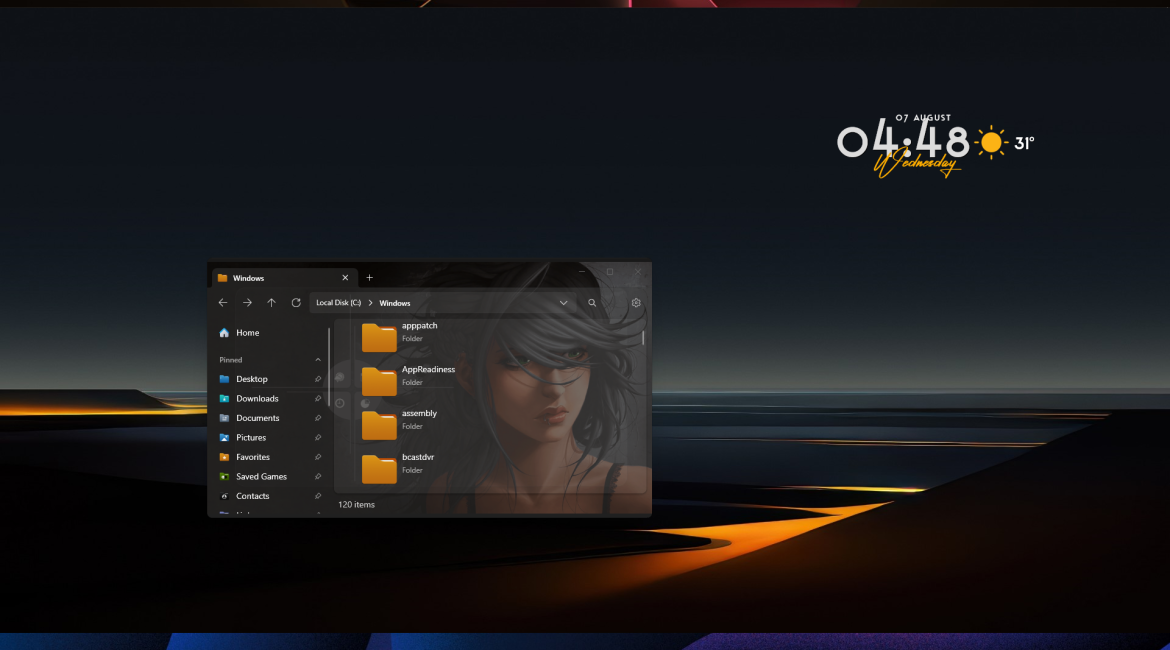Click the Back navigation arrow
This screenshot has height=650, width=1170.
(x=223, y=302)
